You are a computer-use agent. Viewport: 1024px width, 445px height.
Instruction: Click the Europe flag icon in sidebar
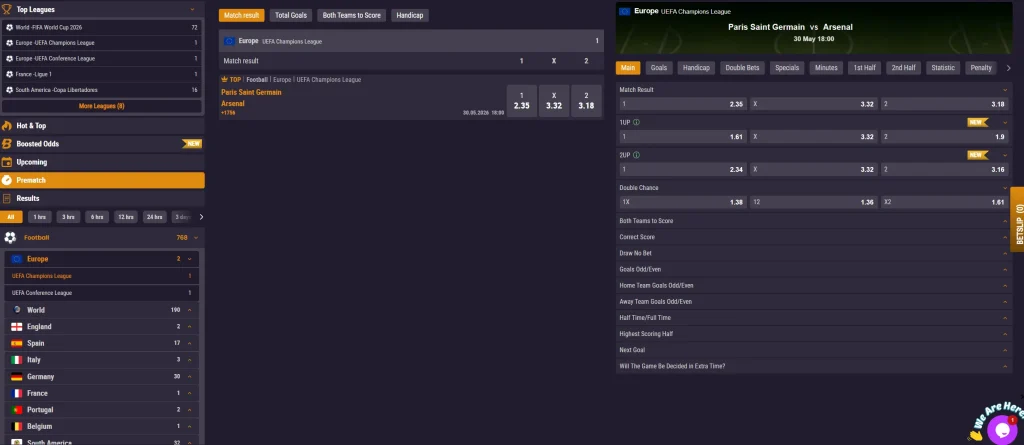pyautogui.click(x=16, y=259)
